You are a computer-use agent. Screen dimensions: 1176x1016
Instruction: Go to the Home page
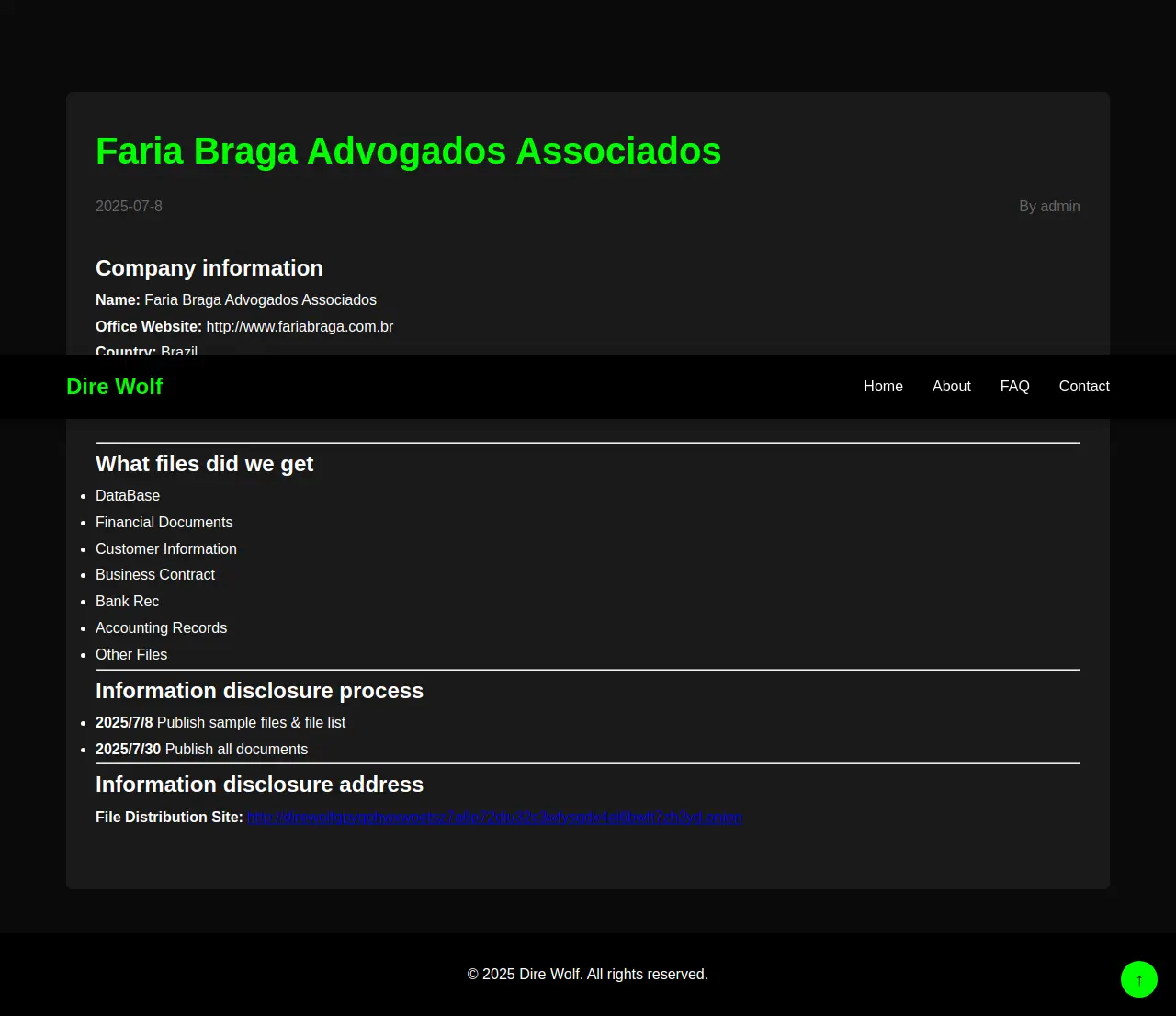point(883,387)
